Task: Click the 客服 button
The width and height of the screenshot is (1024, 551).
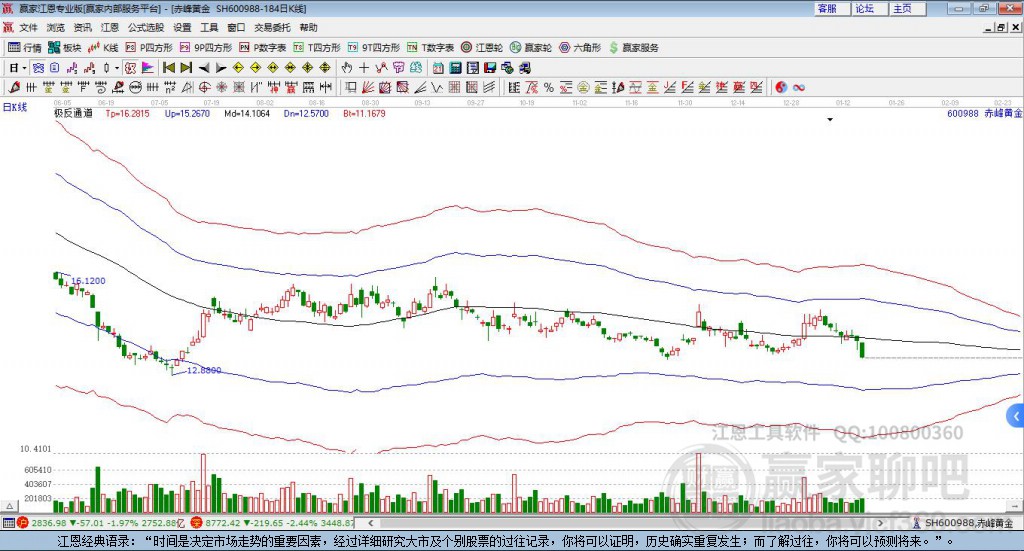Action: pos(832,8)
